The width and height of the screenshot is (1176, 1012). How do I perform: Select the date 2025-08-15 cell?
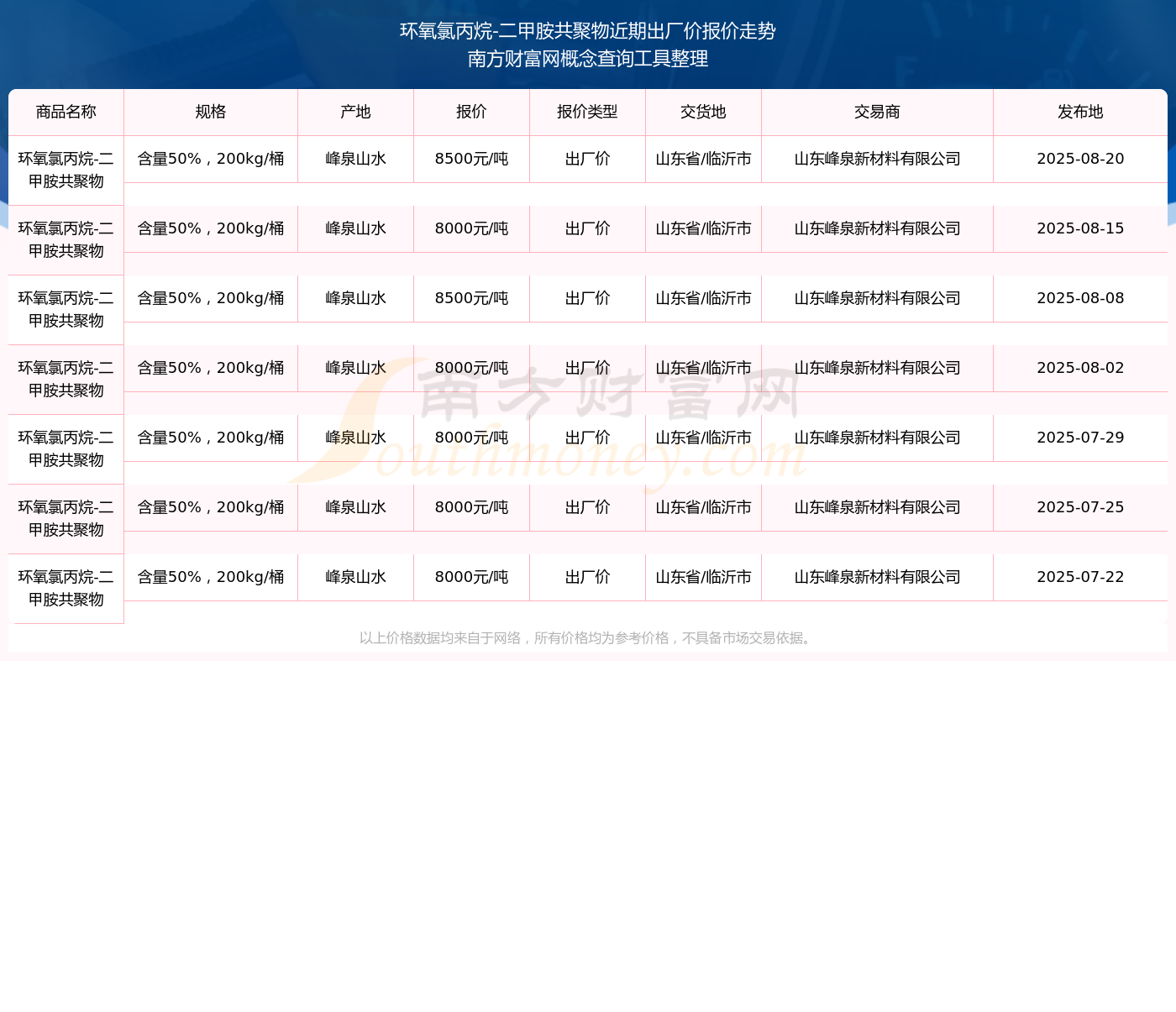[x=1080, y=229]
